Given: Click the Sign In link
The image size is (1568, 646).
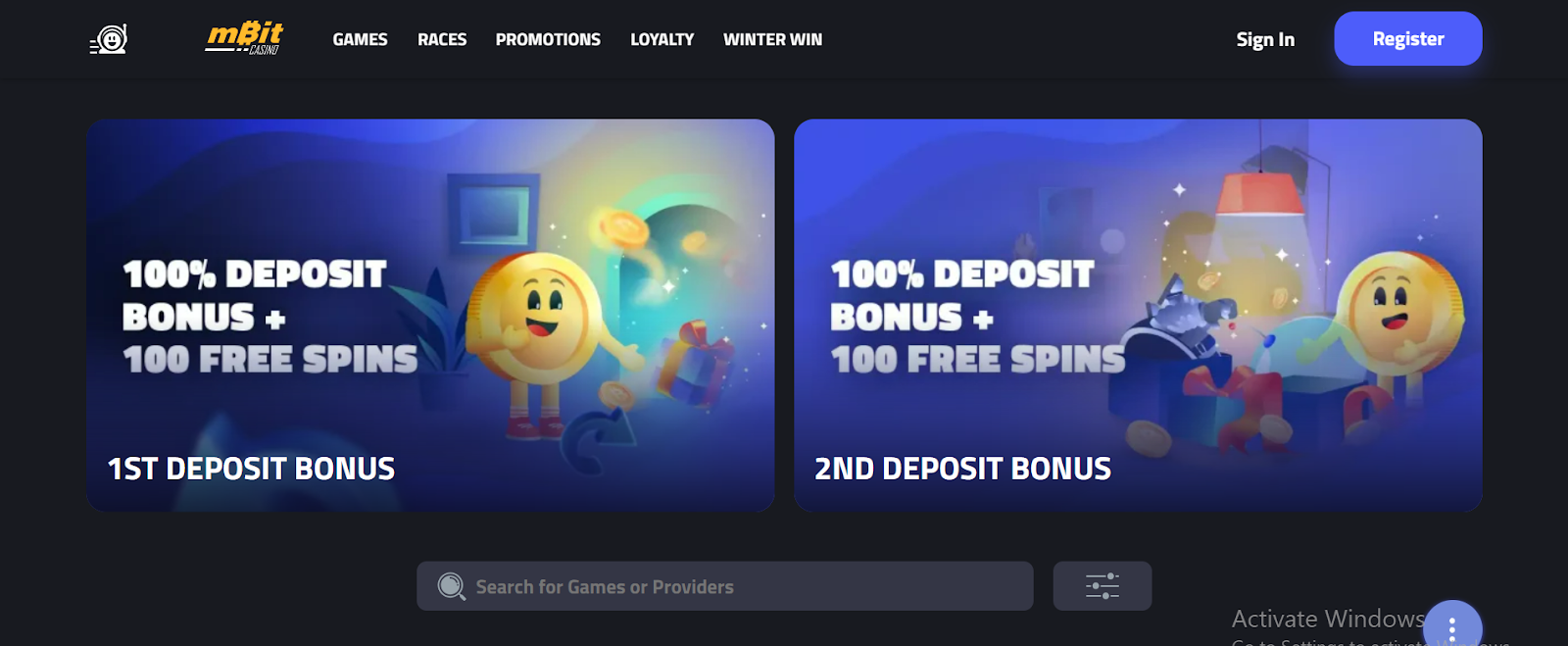Looking at the screenshot, I should [1265, 39].
